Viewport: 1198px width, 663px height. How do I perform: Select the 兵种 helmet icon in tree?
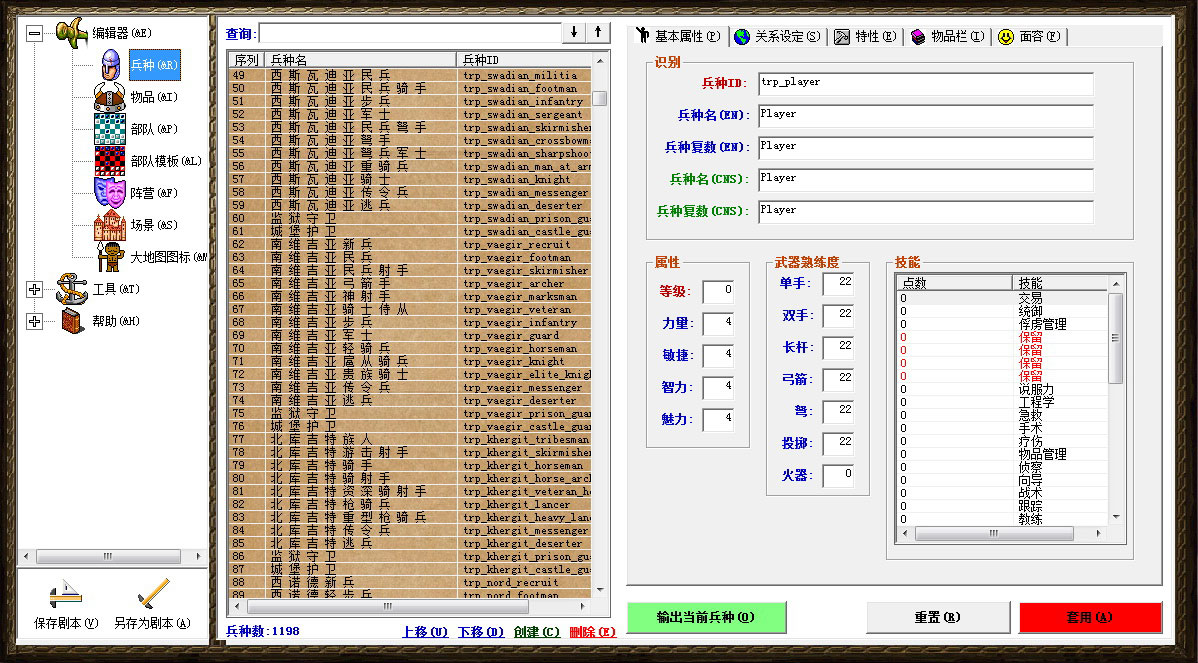[x=110, y=65]
